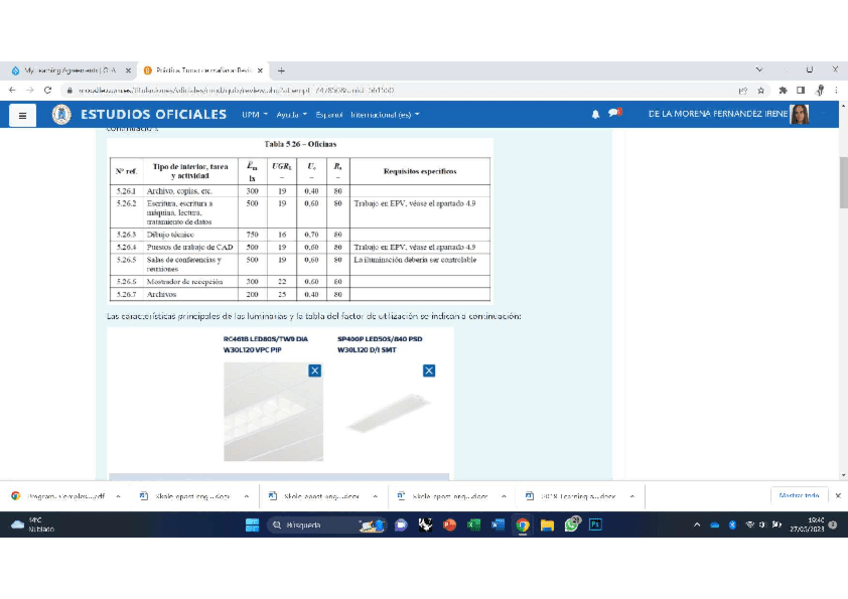Click X on RC461B luminaire image
Image resolution: width=848 pixels, height=599 pixels.
pyautogui.click(x=314, y=371)
